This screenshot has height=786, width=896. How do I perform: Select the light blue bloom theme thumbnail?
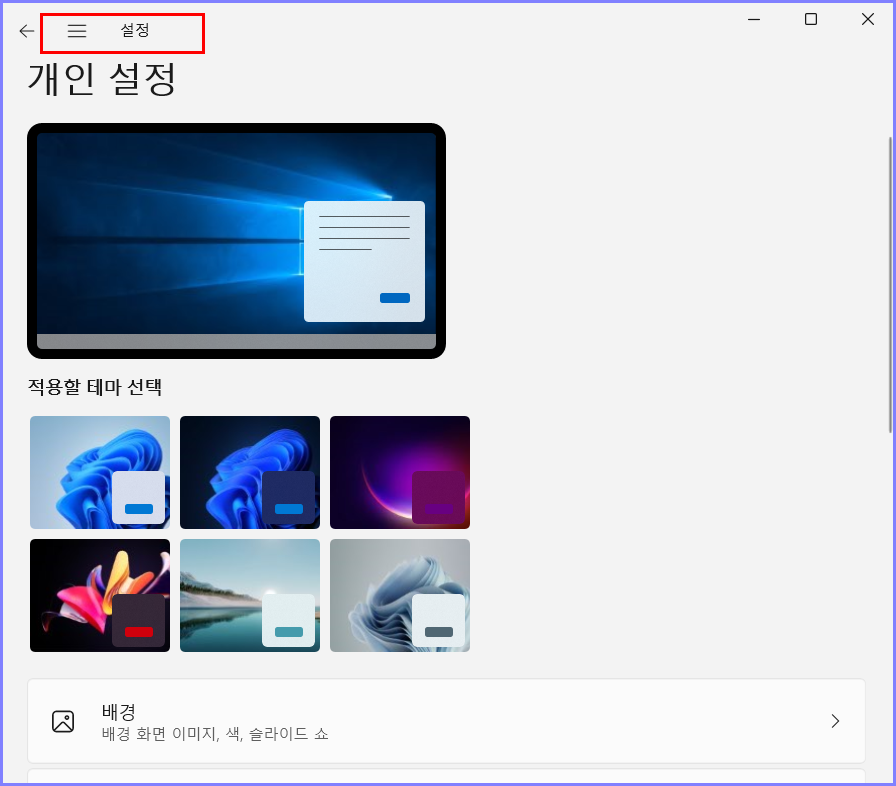(x=100, y=472)
